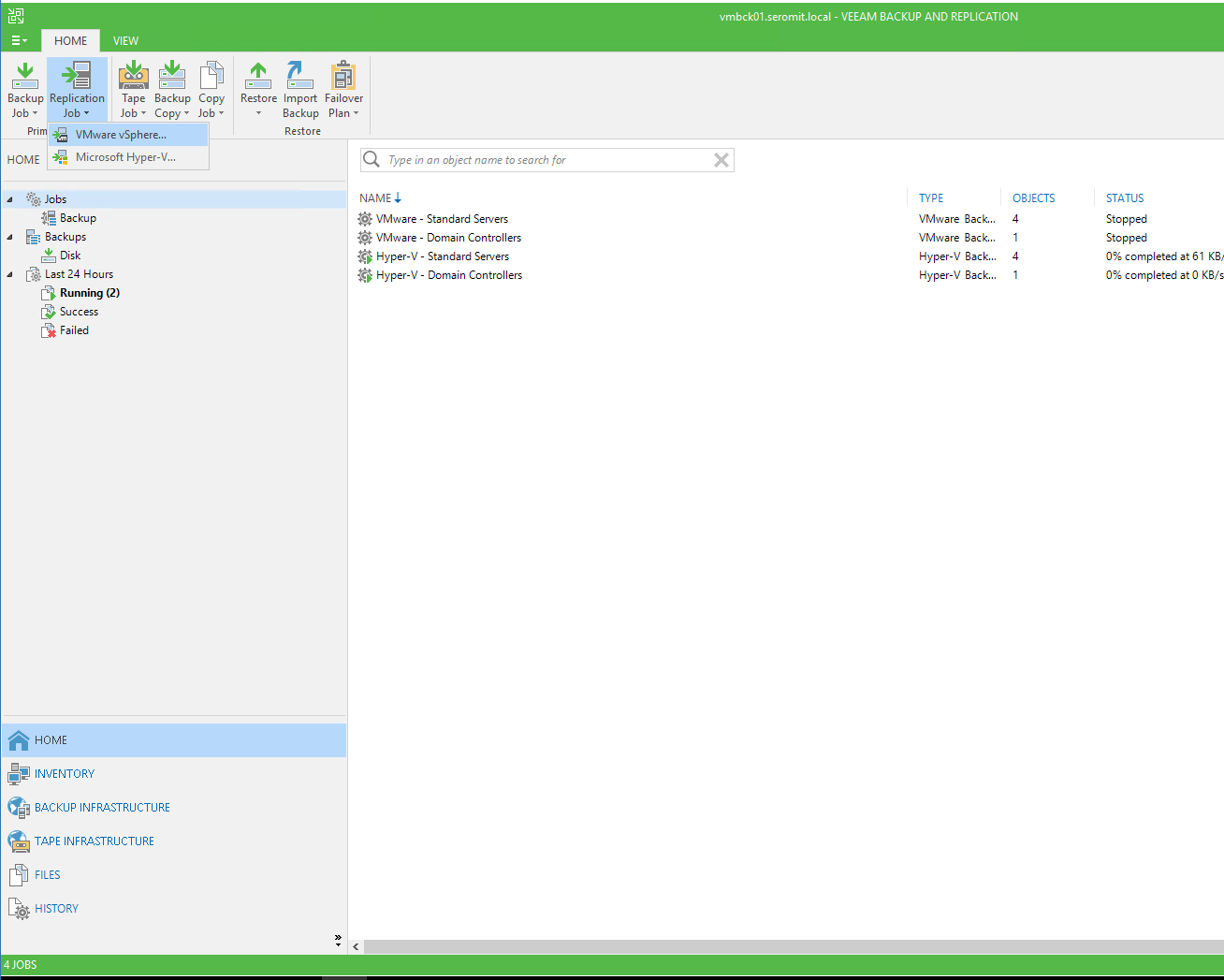Click the Import Backup ribbon icon
Image resolution: width=1224 pixels, height=980 pixels.
(300, 75)
